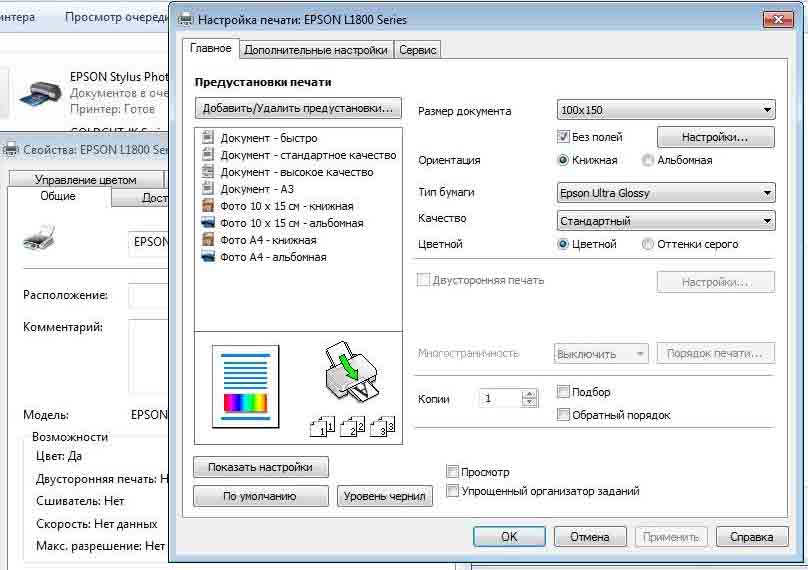Select the 'Оттенки серого' radio button

click(x=648, y=244)
